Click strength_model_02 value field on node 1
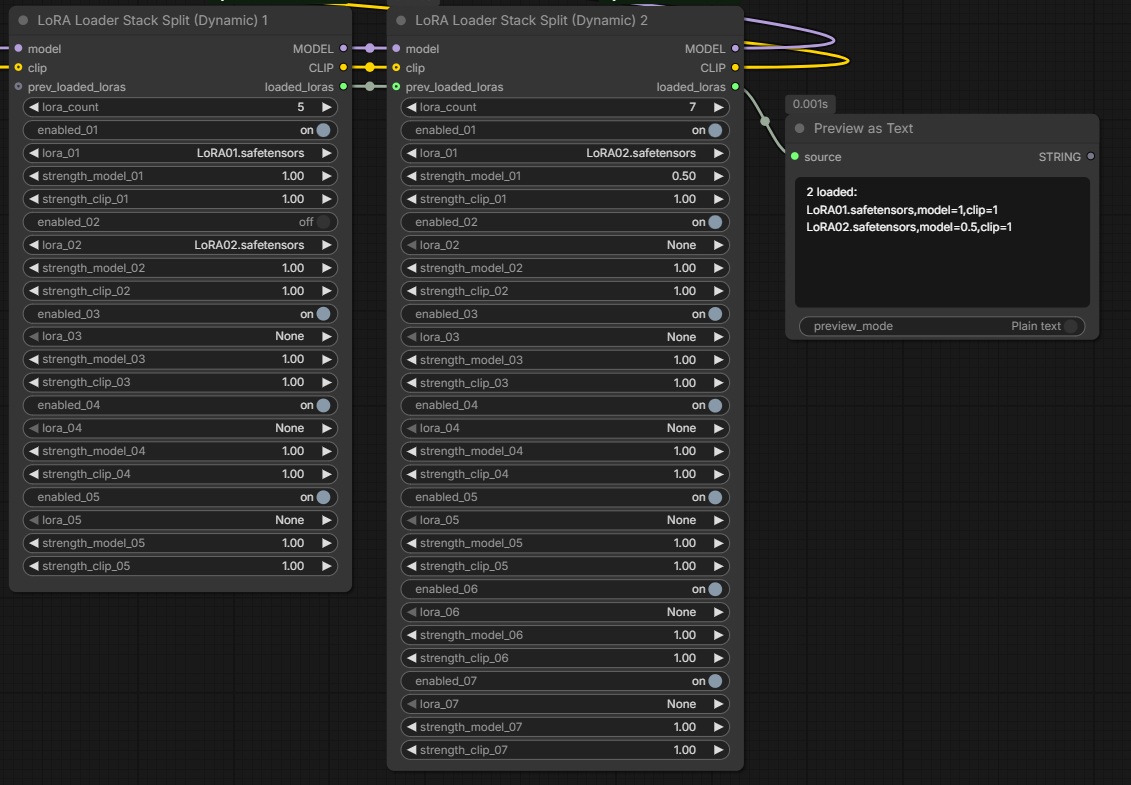 coord(180,268)
